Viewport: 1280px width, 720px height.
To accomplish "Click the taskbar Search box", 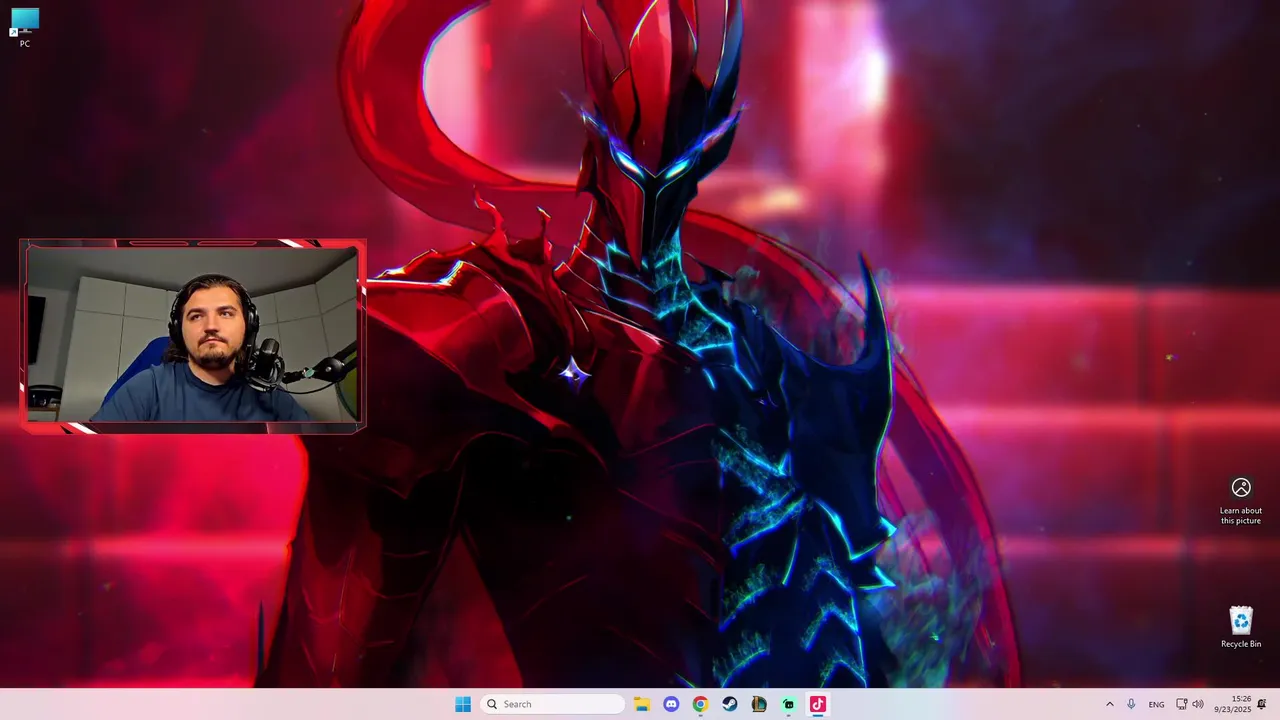I will tap(552, 704).
